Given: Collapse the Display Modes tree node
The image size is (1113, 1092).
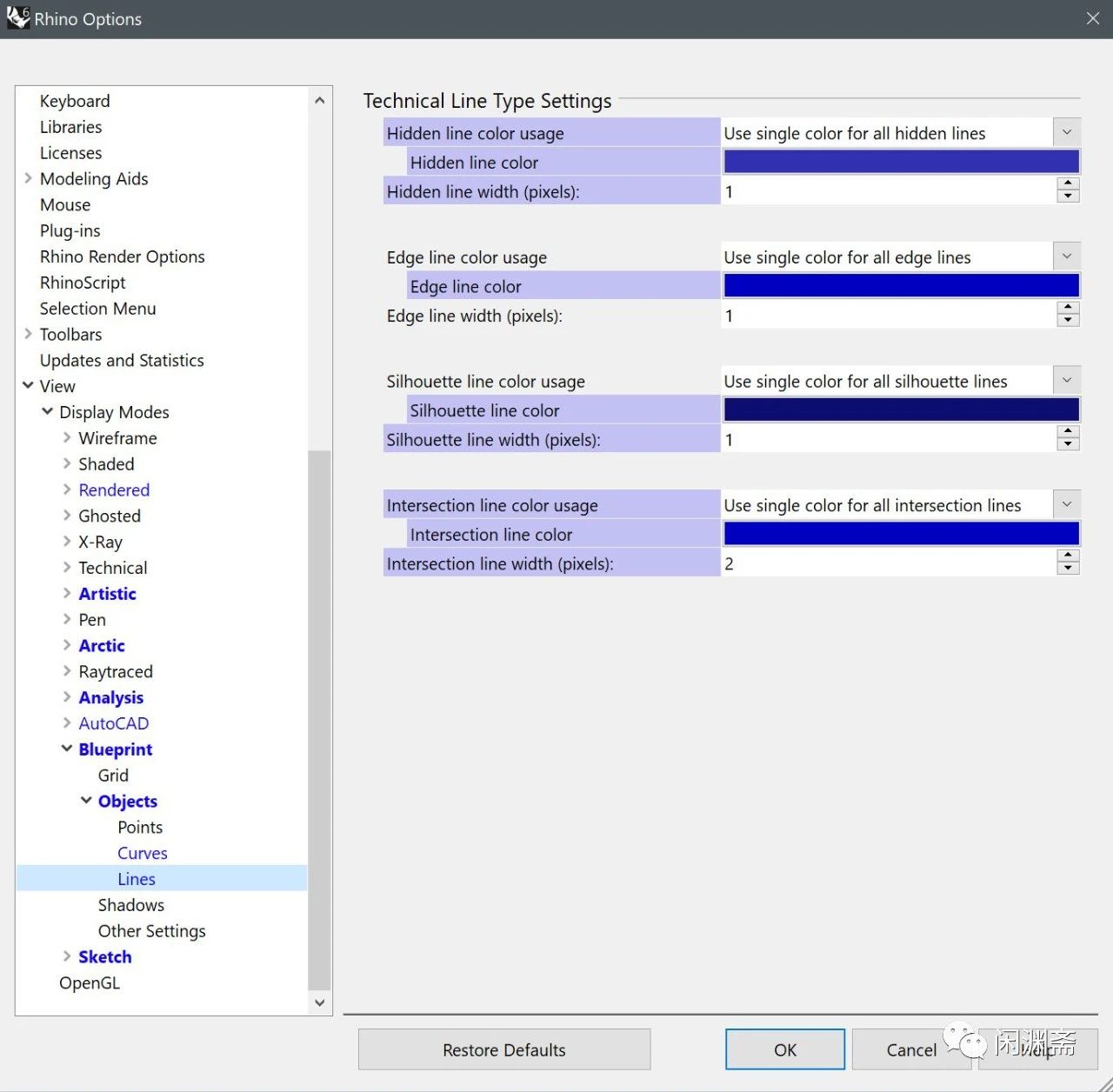Looking at the screenshot, I should (x=48, y=411).
